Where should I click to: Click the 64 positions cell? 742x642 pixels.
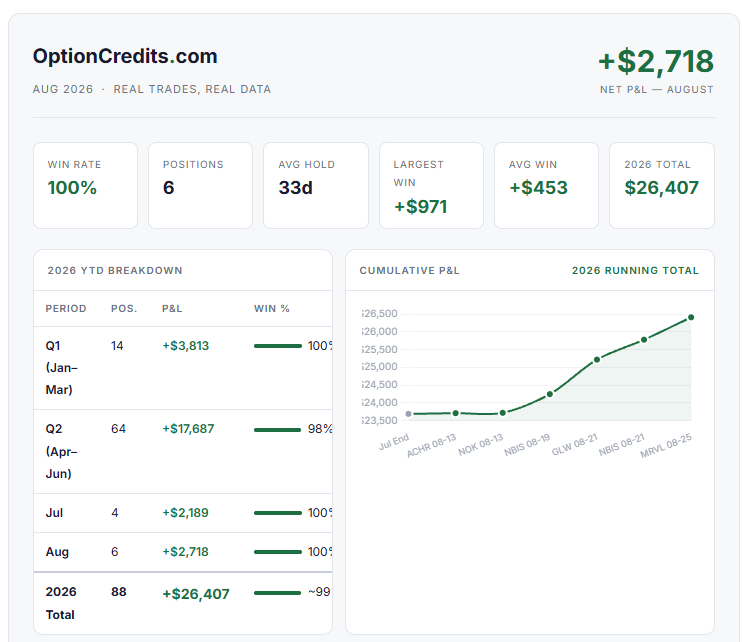[118, 429]
